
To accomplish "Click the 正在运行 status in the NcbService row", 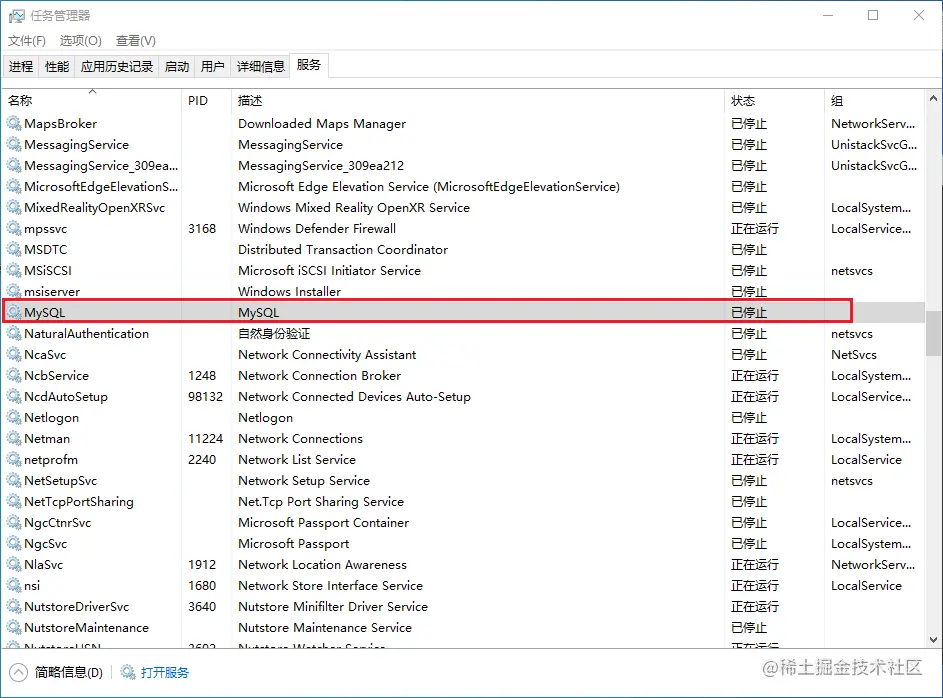I will click(x=755, y=375).
